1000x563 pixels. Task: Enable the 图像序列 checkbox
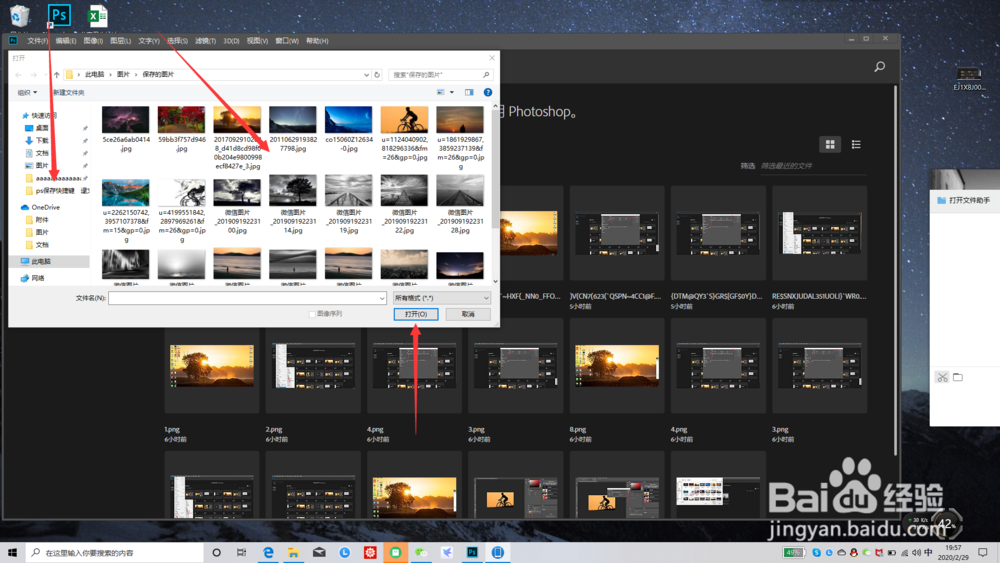312,314
